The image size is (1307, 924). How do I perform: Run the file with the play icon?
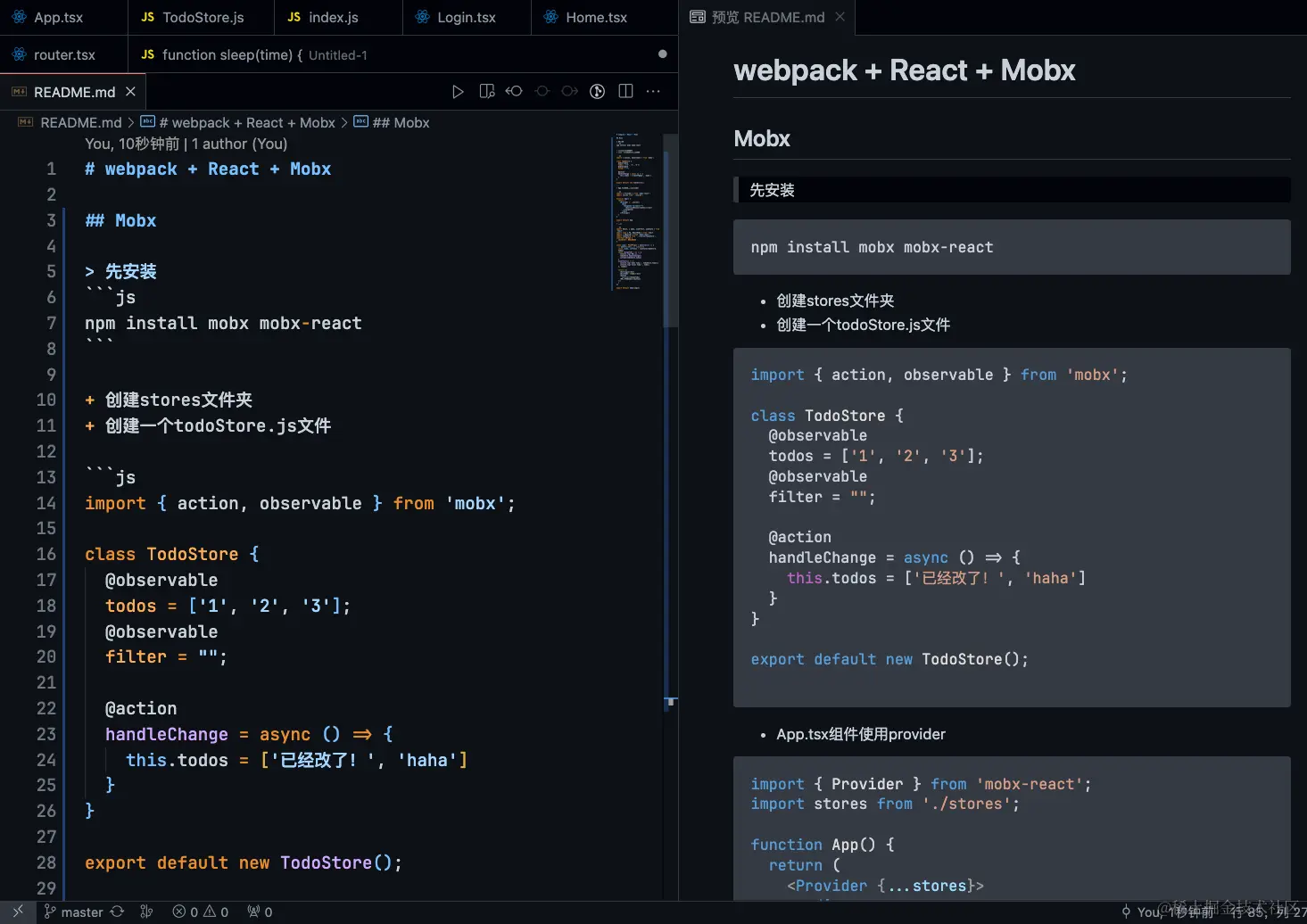[x=458, y=91]
